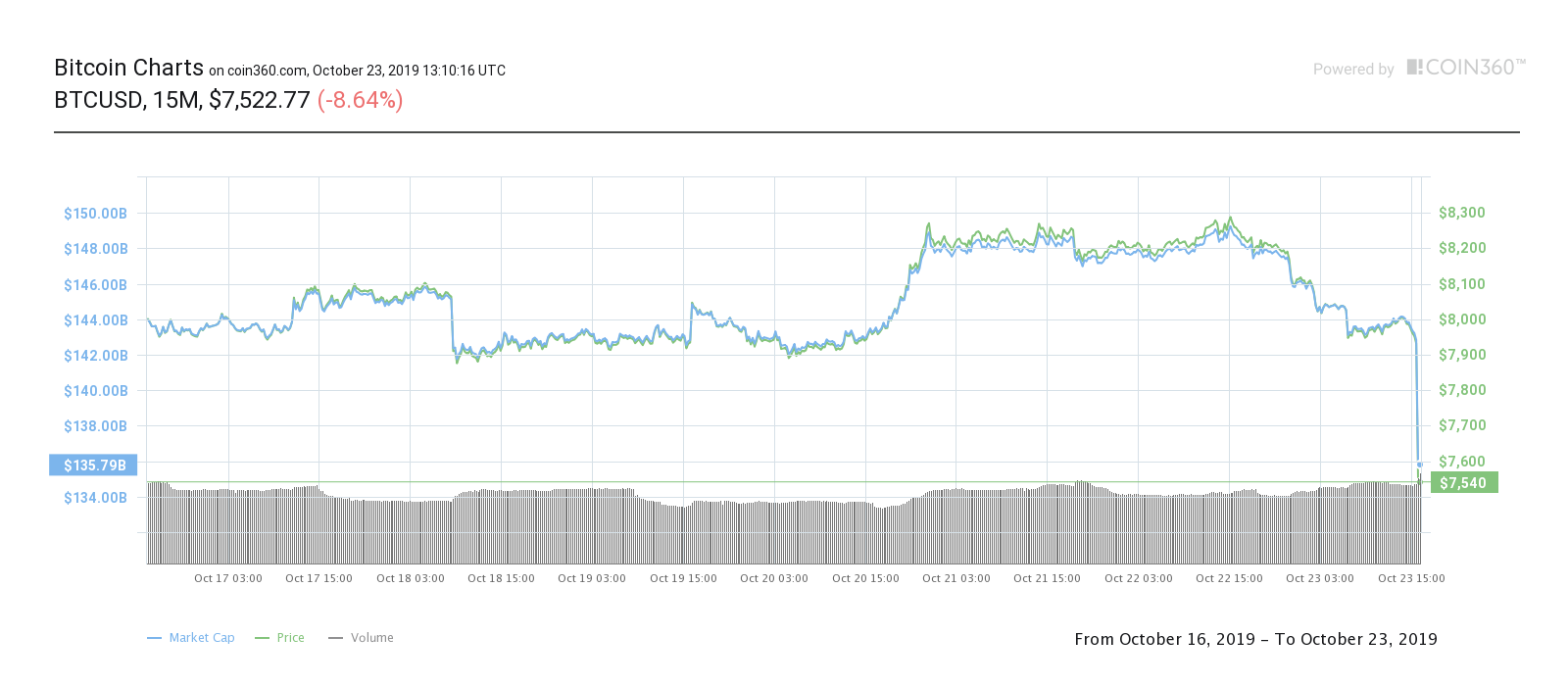Click the red -8.64% change value
This screenshot has height=686, width=1568.
[x=360, y=100]
